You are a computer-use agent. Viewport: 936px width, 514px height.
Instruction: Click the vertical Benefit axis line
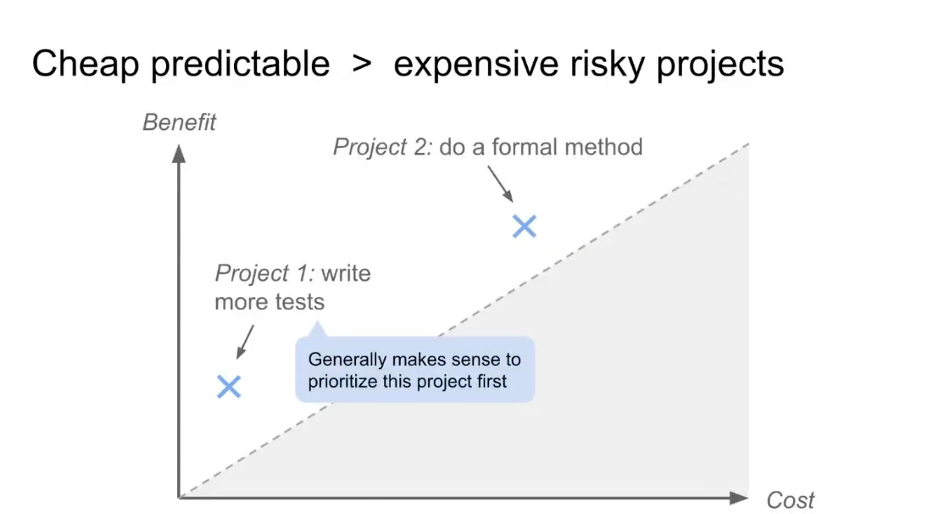(178, 328)
